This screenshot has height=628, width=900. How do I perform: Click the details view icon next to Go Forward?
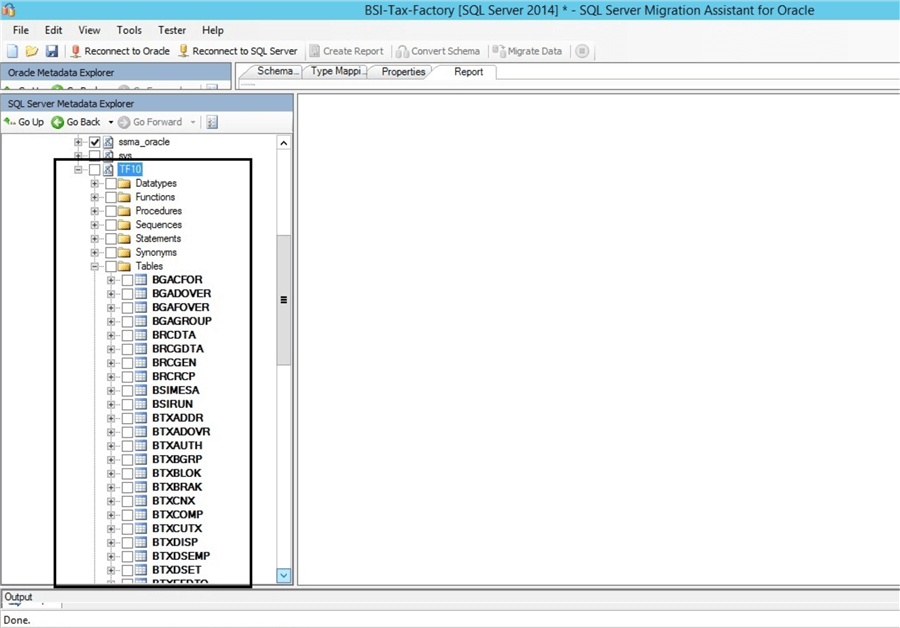pos(211,121)
